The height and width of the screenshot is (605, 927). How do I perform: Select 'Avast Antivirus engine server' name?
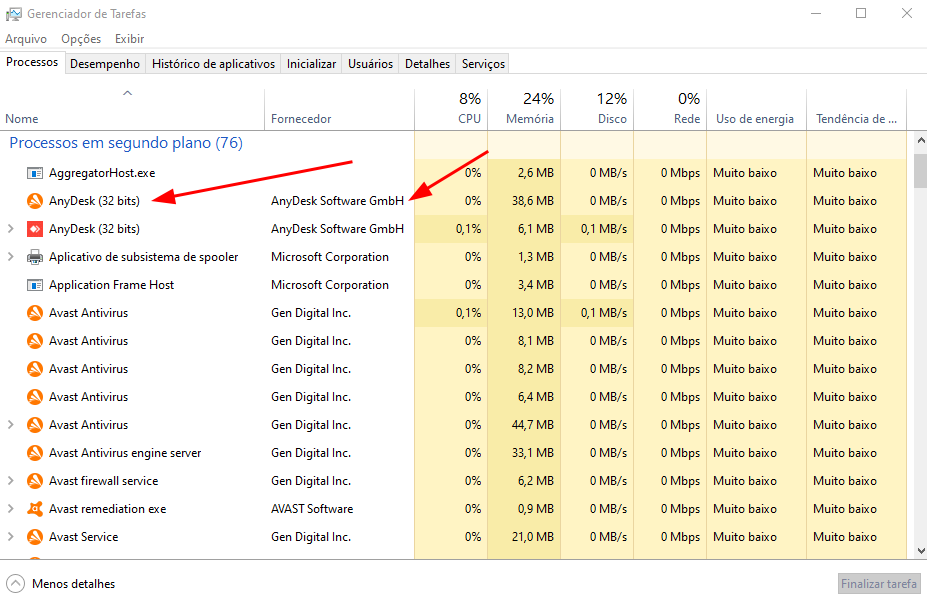point(125,453)
